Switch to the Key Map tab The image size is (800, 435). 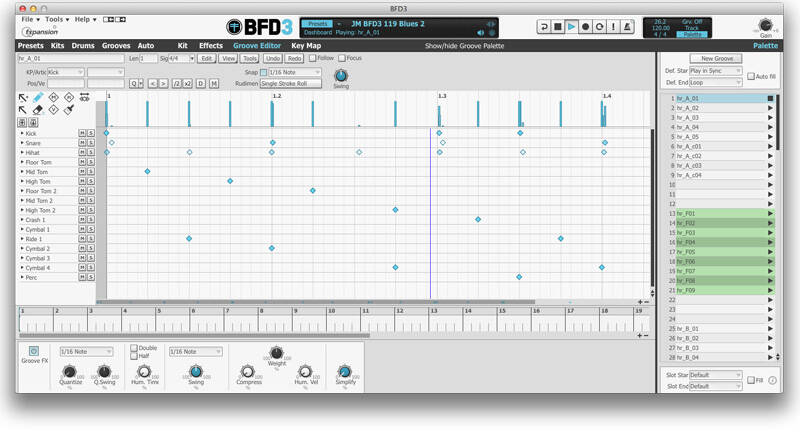(x=306, y=45)
